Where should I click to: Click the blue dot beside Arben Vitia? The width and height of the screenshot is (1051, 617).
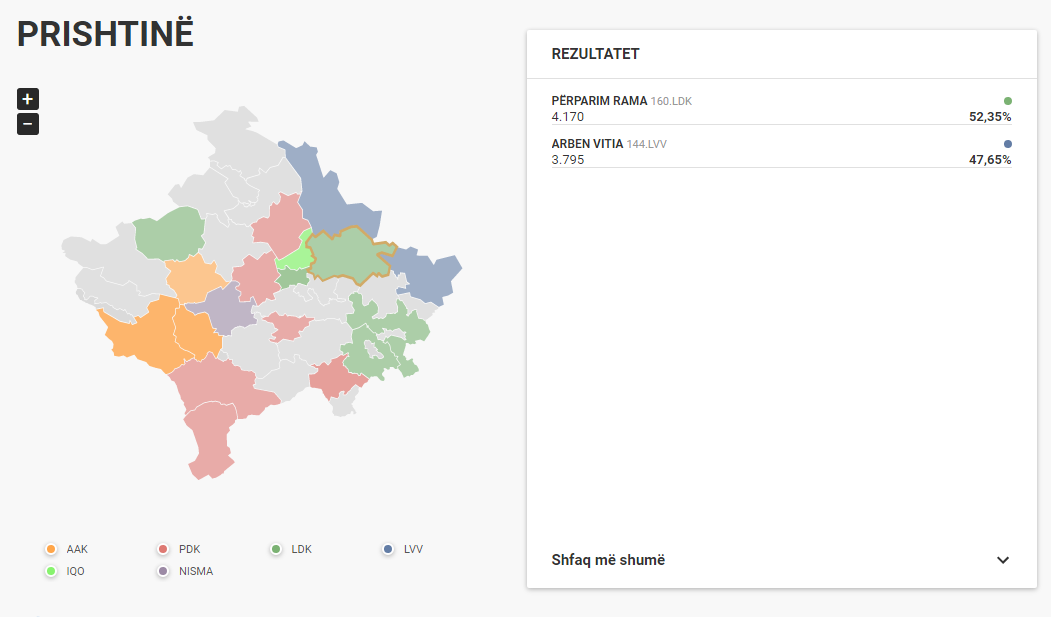tap(1007, 144)
